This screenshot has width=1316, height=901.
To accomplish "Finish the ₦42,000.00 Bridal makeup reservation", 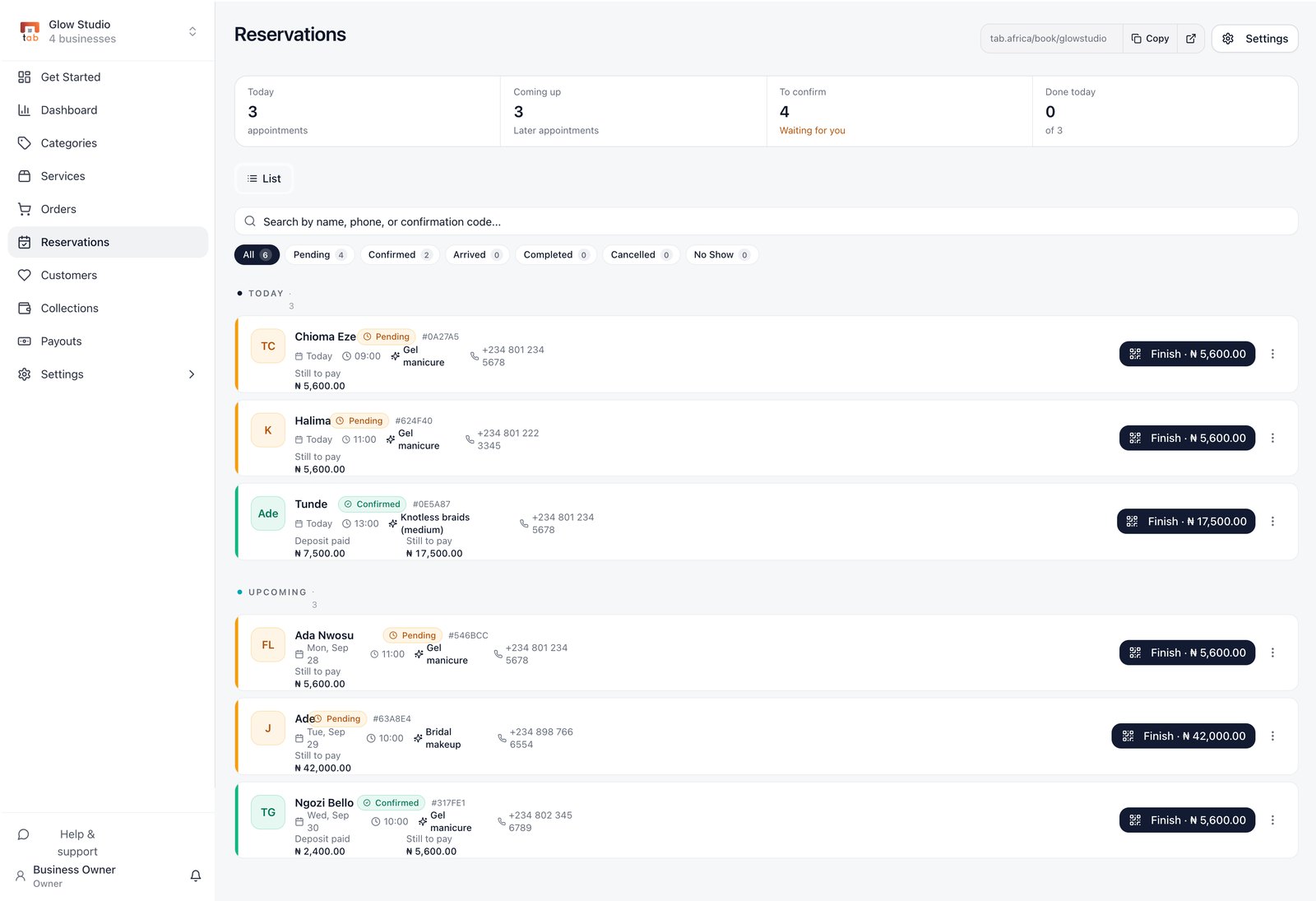I will [1184, 736].
